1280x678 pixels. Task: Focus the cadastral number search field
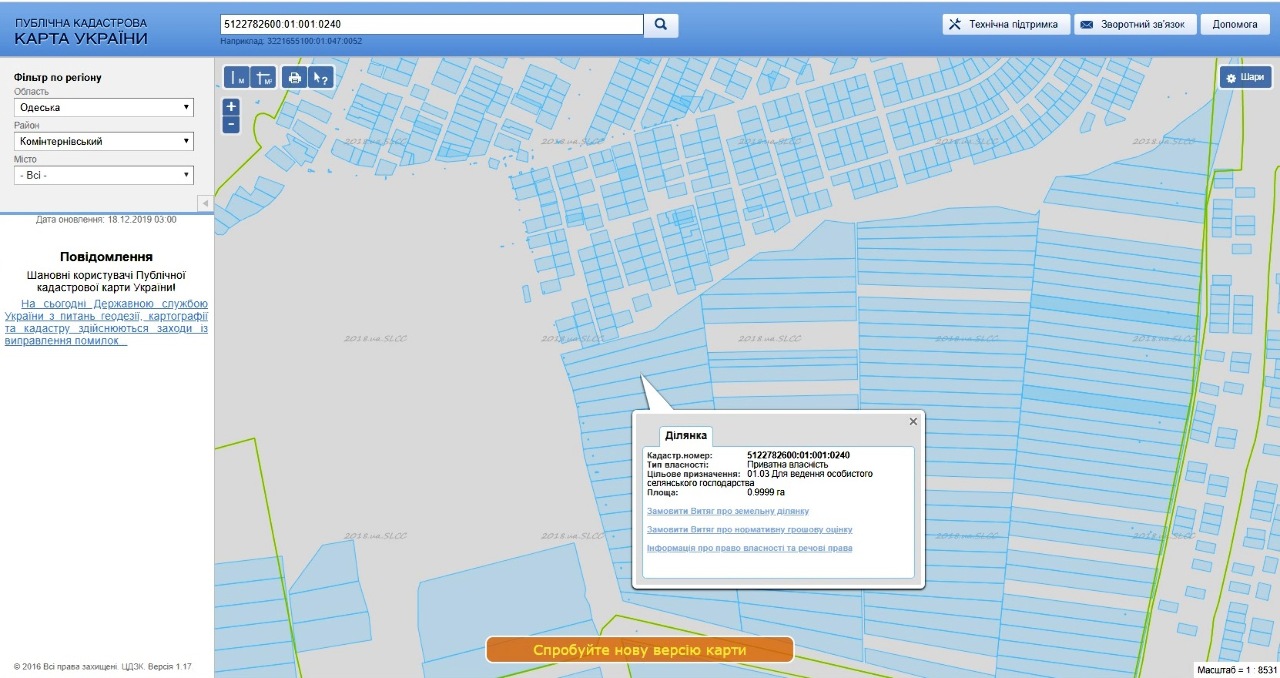coord(432,25)
